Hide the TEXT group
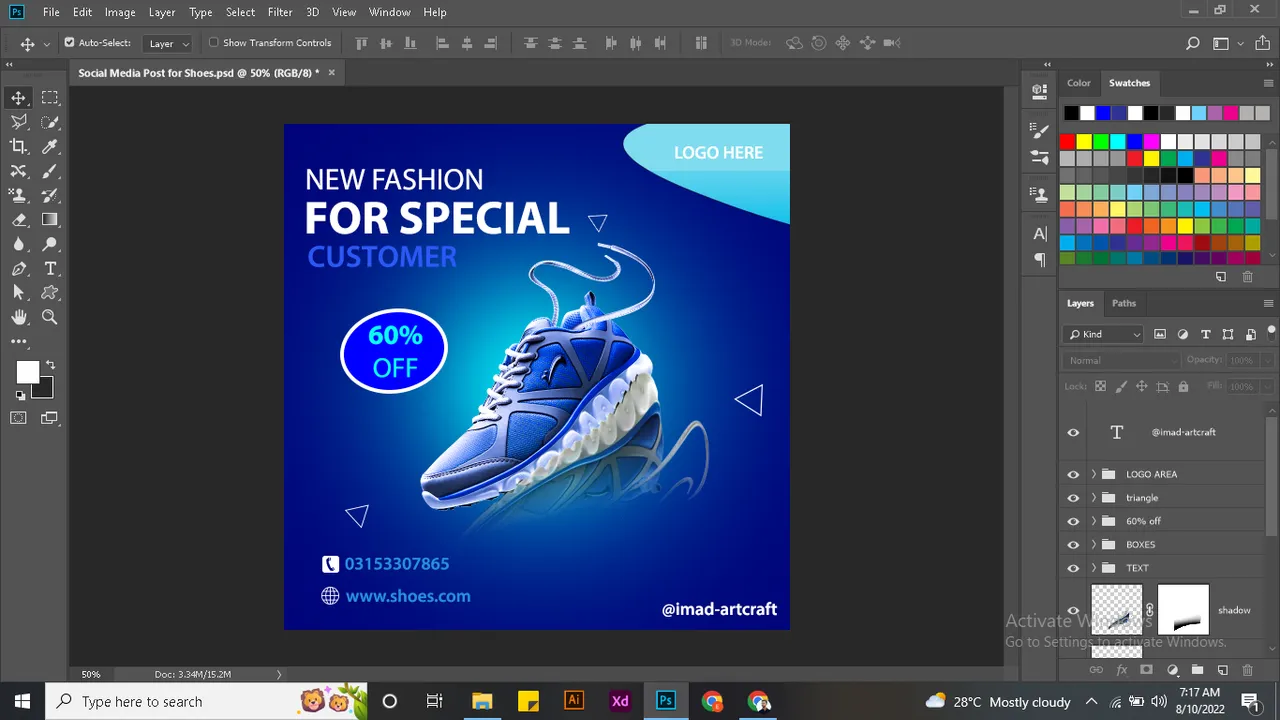Screen dimensions: 1280x720 click(1073, 568)
